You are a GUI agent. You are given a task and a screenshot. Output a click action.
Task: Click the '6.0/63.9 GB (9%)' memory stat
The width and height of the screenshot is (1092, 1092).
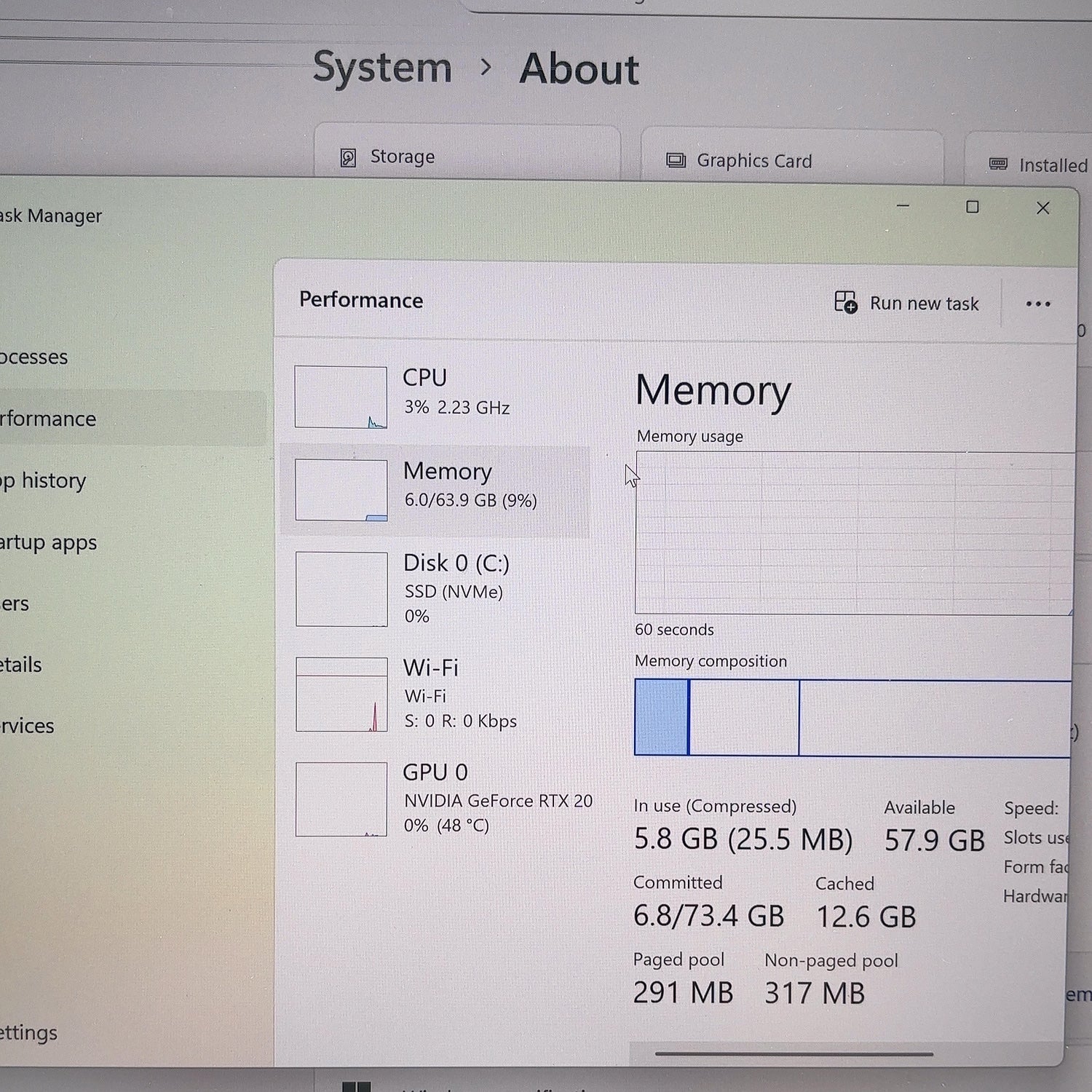(470, 501)
